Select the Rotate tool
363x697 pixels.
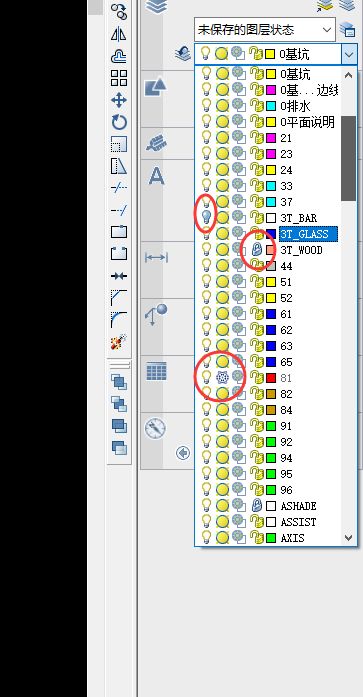[x=119, y=122]
